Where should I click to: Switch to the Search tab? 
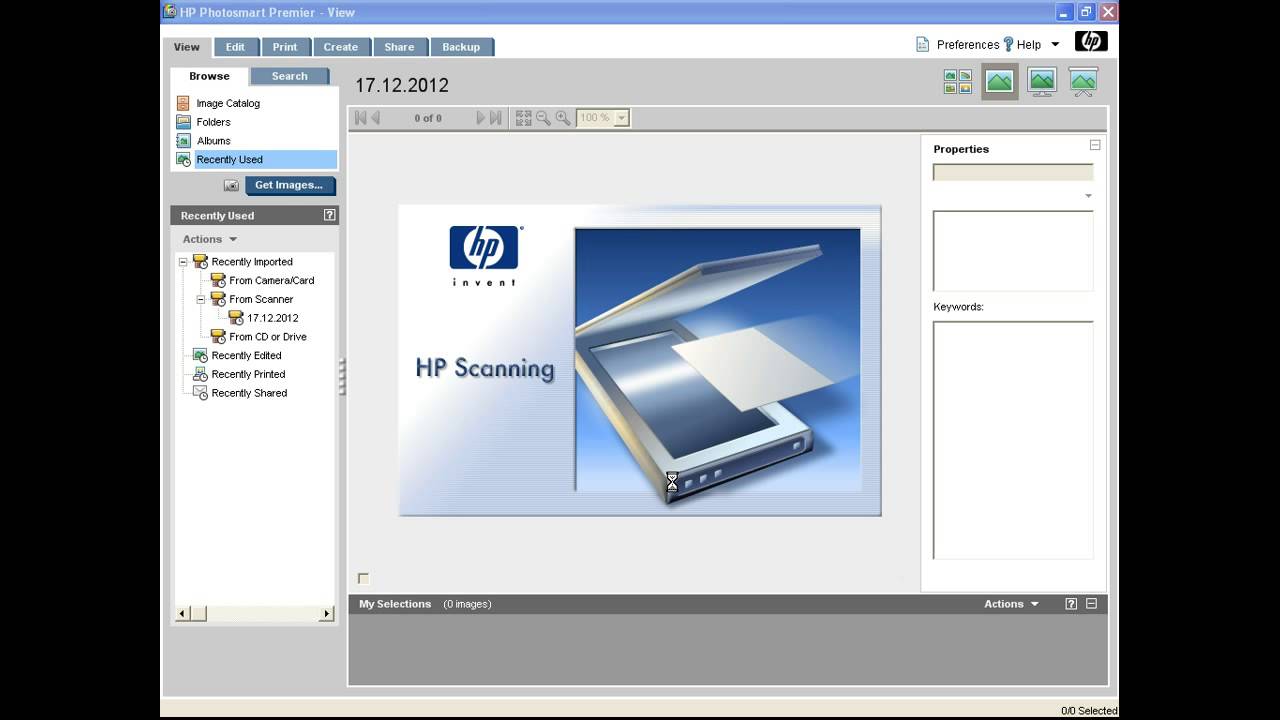coord(290,76)
